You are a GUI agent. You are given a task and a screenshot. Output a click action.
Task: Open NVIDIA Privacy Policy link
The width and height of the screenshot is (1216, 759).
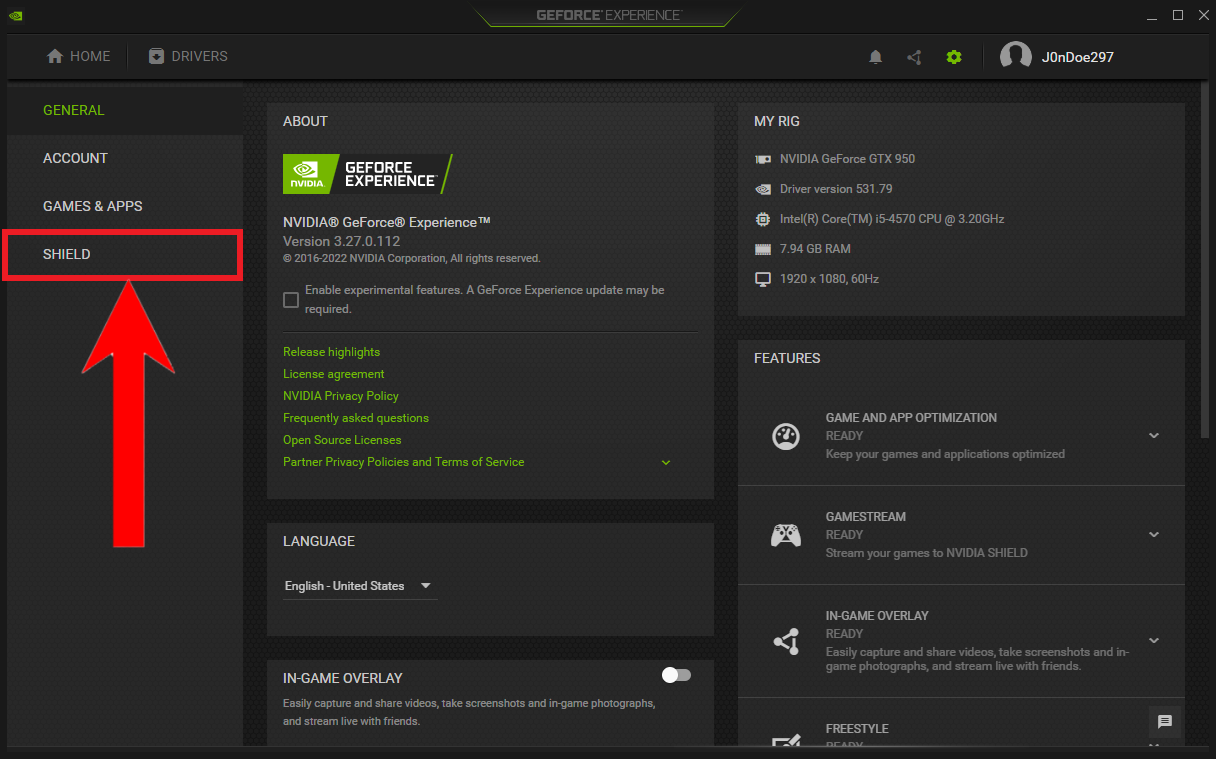340,396
